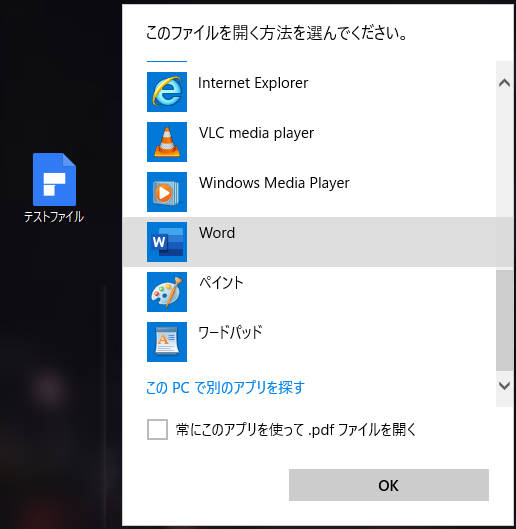Click the app list scrollbar thumb
Viewport: 516px width, 529px height.
505,320
